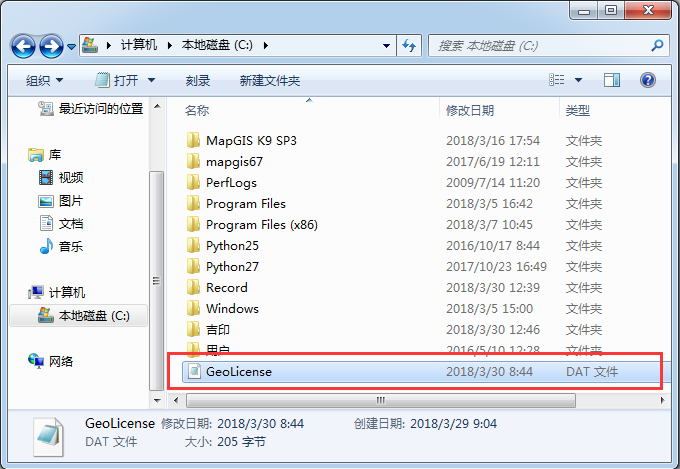The width and height of the screenshot is (680, 469).
Task: Click the Forward navigation arrow button
Action: [x=52, y=46]
